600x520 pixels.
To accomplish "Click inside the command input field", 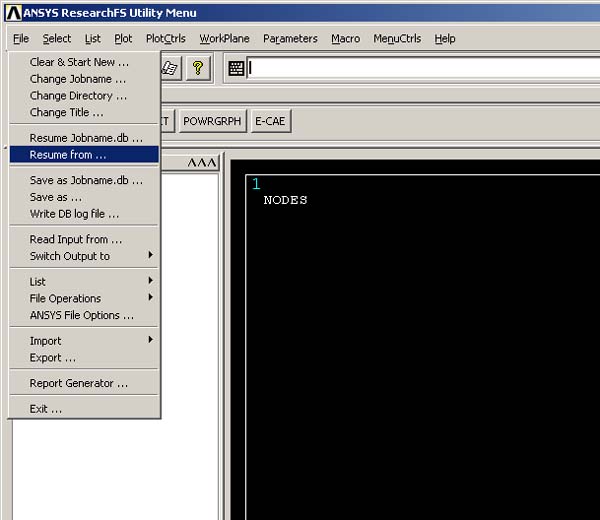I will click(x=423, y=68).
